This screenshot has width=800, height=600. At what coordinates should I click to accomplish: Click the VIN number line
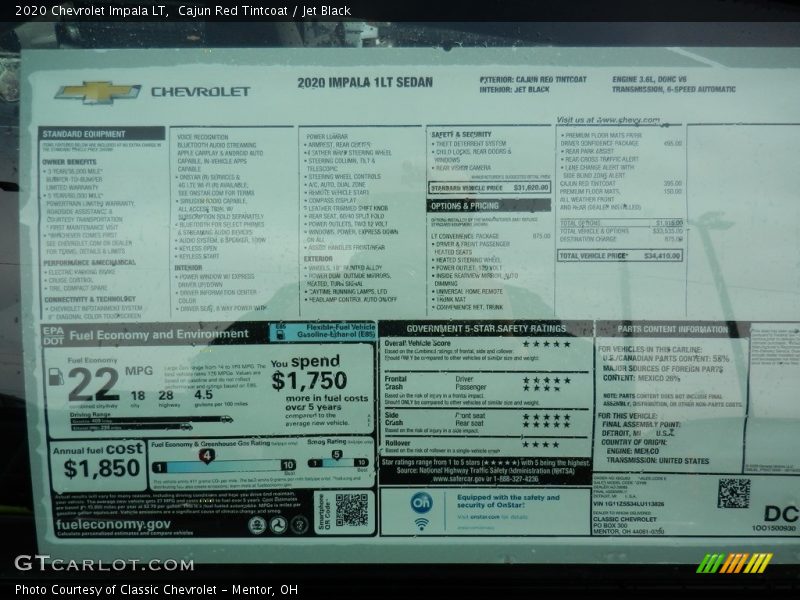tap(629, 504)
